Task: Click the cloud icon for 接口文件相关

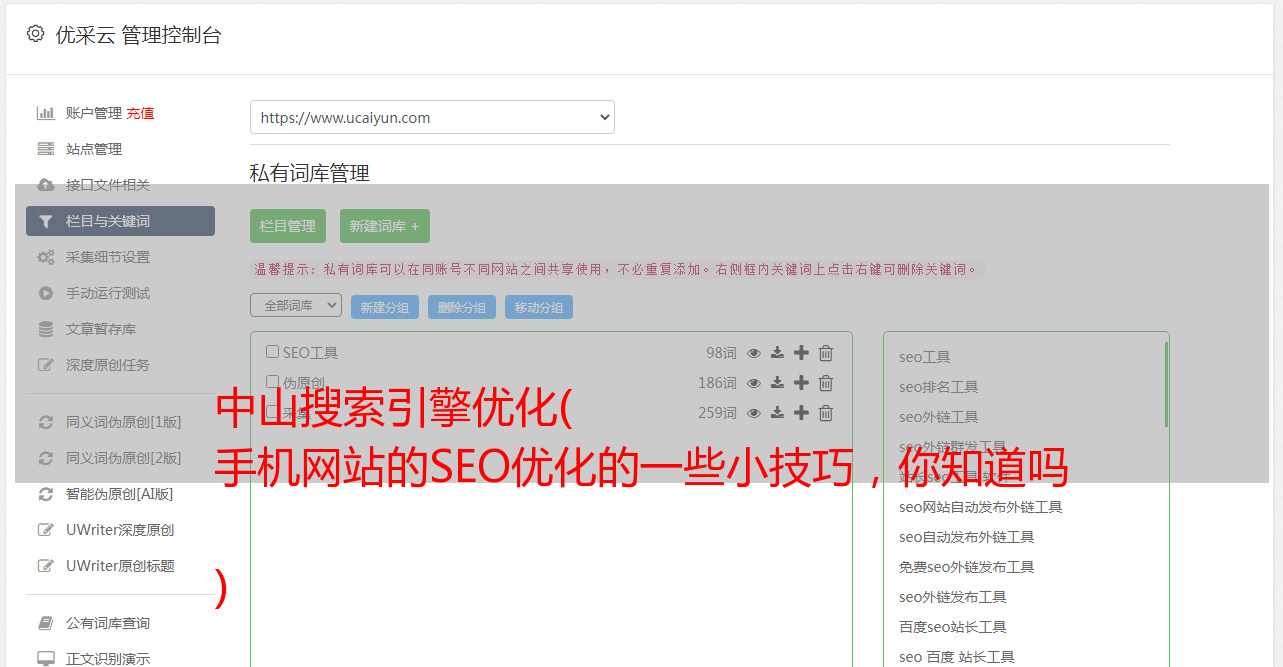Action: point(45,185)
